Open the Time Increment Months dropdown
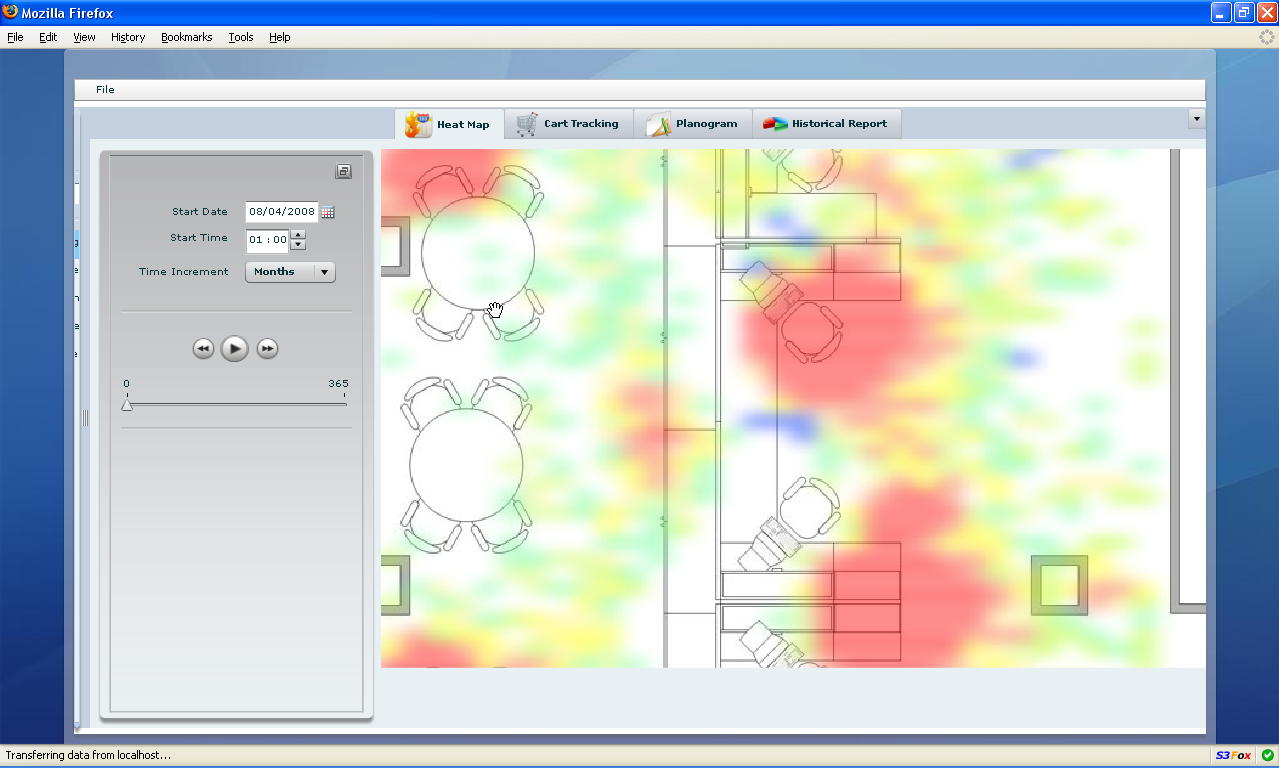 click(290, 272)
